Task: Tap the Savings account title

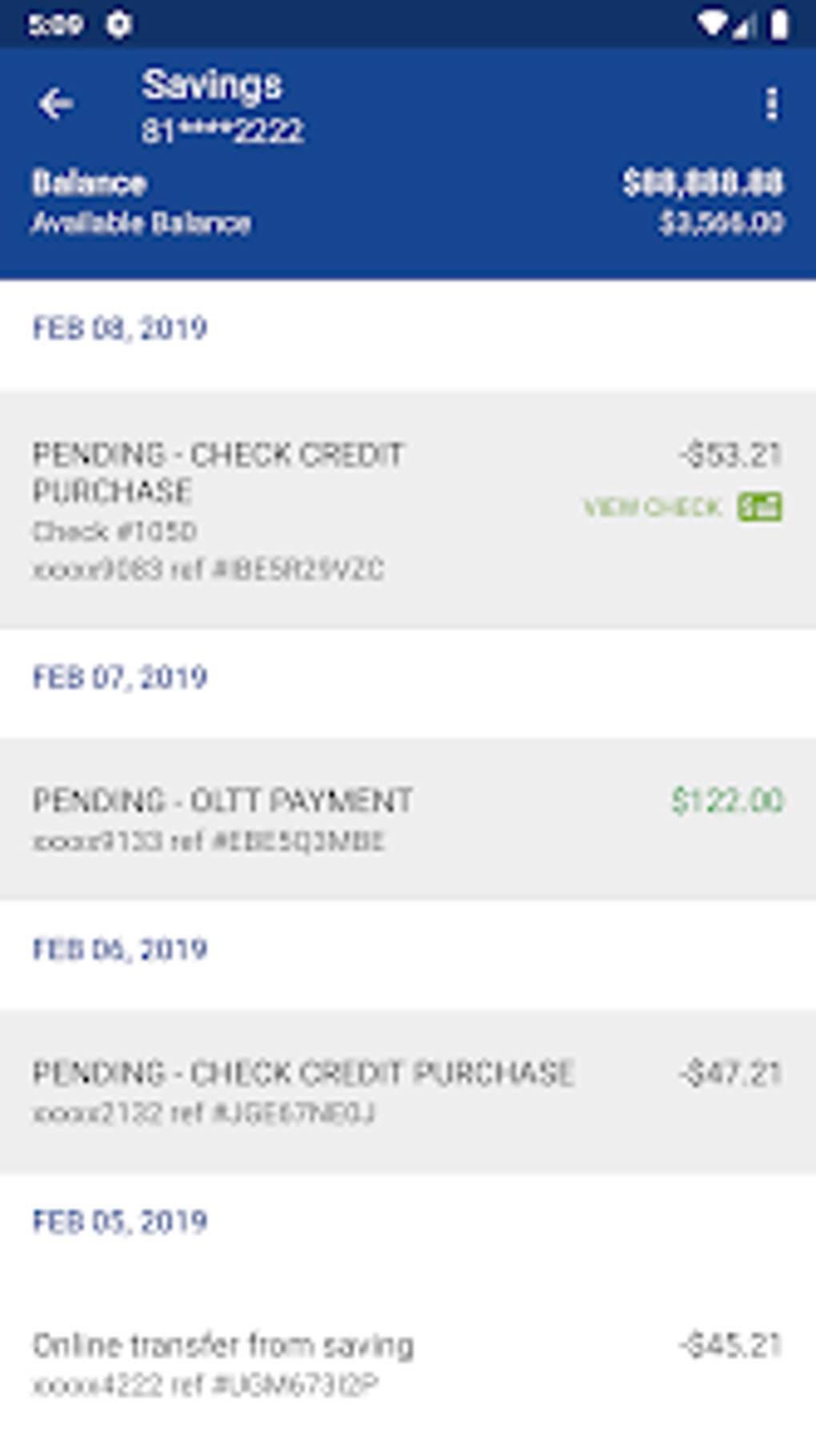Action: pos(212,85)
